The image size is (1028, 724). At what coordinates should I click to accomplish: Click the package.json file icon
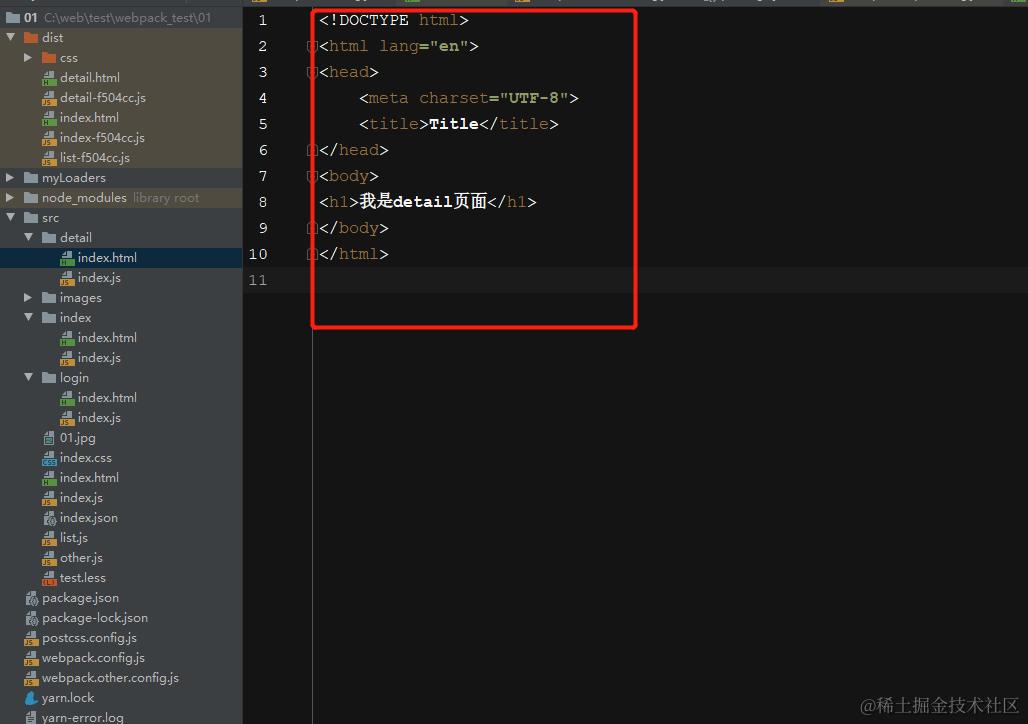coord(32,598)
